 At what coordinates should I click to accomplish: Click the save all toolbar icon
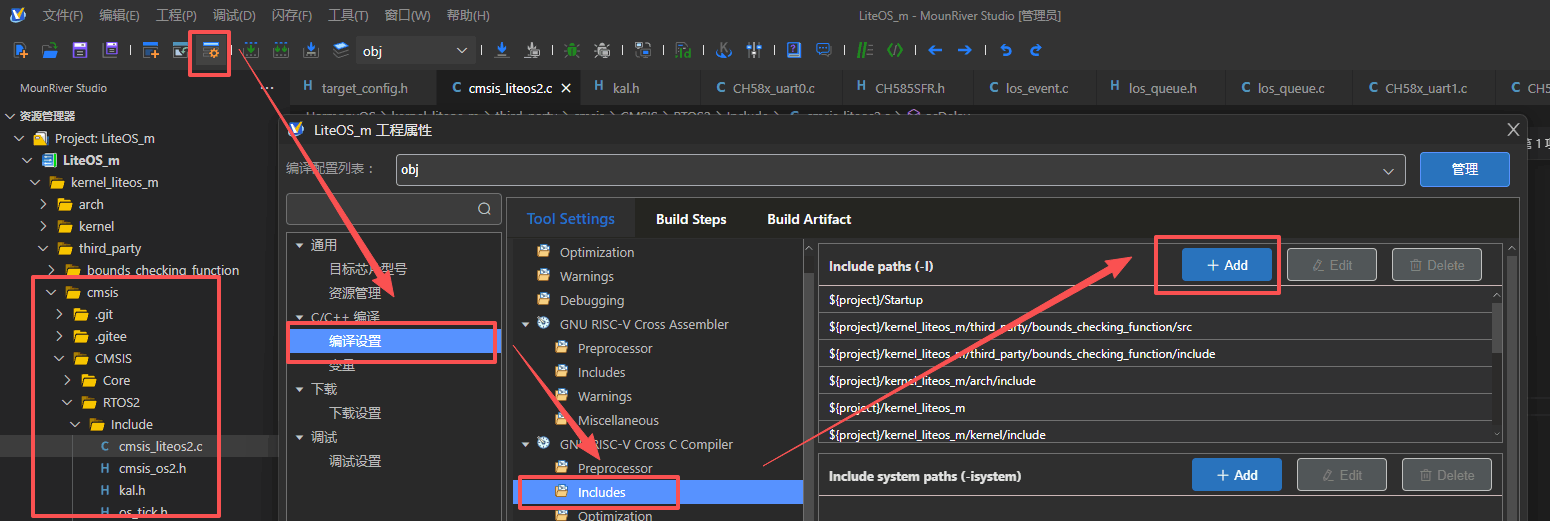click(110, 50)
